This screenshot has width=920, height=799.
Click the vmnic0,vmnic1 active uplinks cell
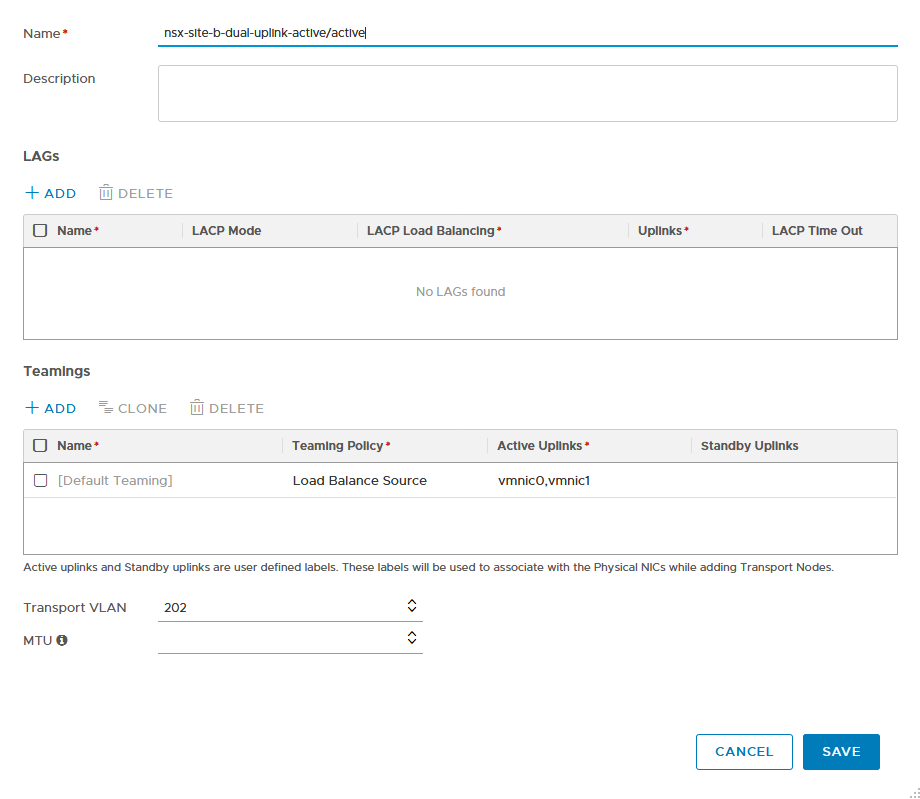coord(544,481)
